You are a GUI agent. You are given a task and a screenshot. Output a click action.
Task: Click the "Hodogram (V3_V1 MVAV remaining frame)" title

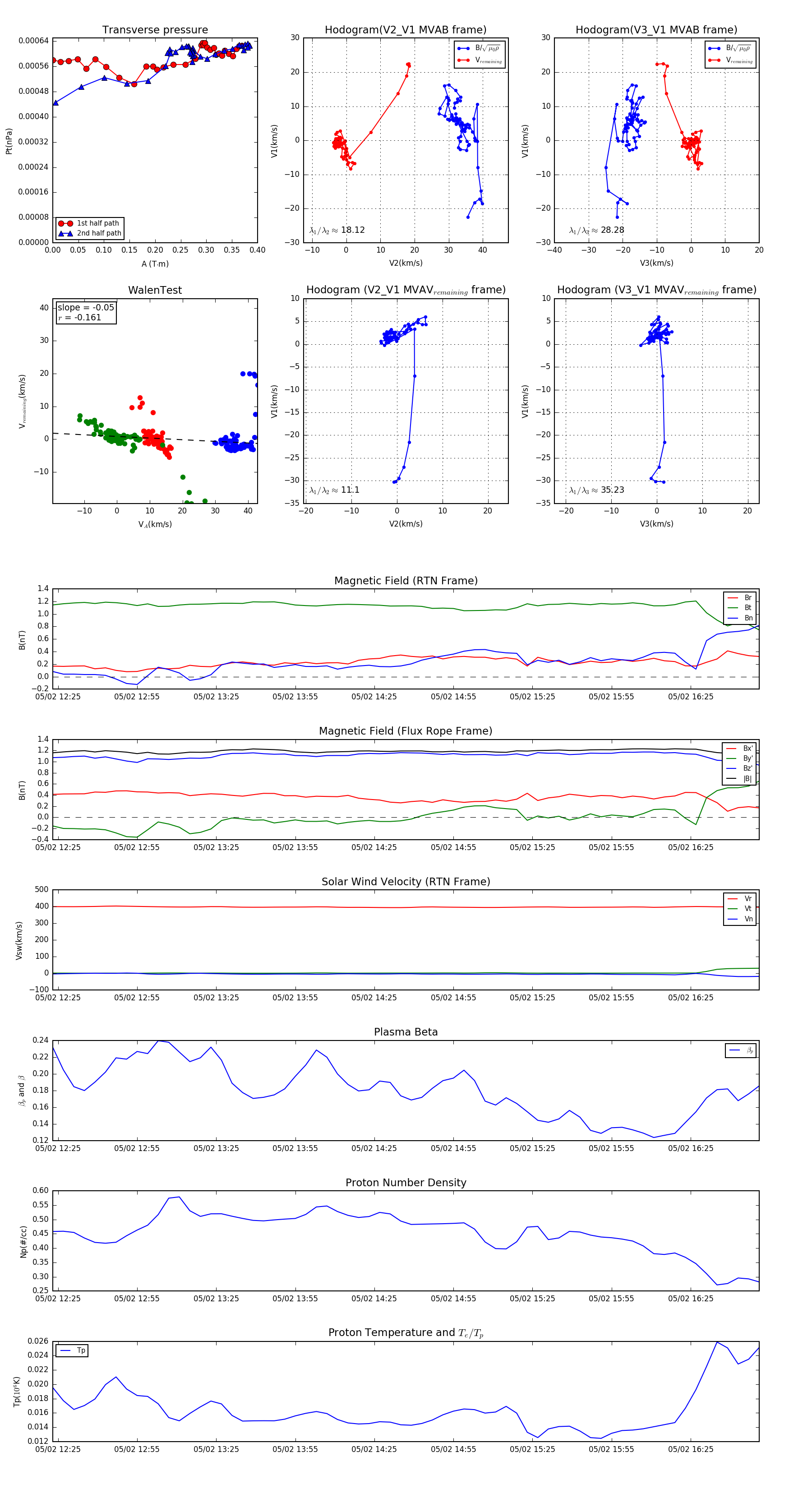click(x=656, y=290)
